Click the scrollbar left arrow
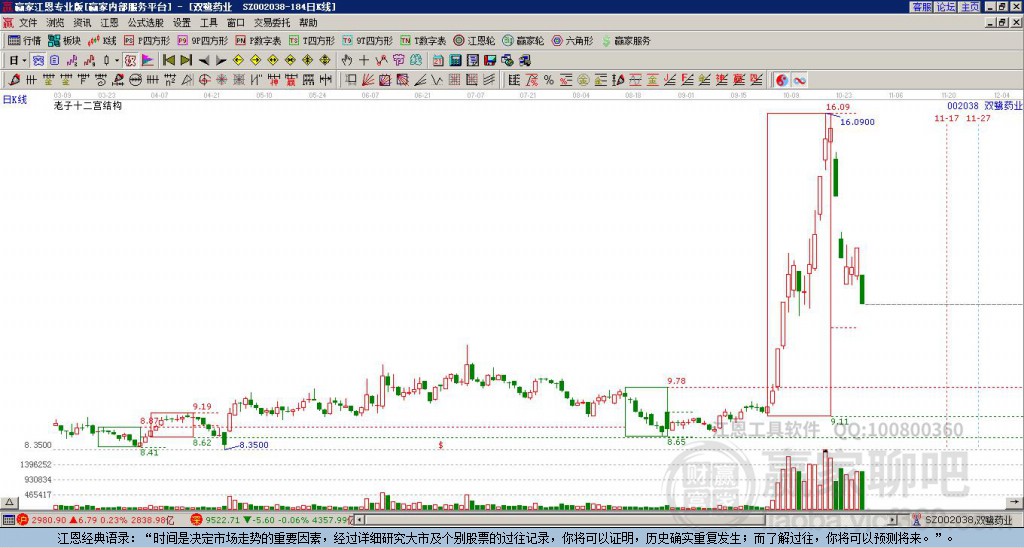 pos(359,520)
